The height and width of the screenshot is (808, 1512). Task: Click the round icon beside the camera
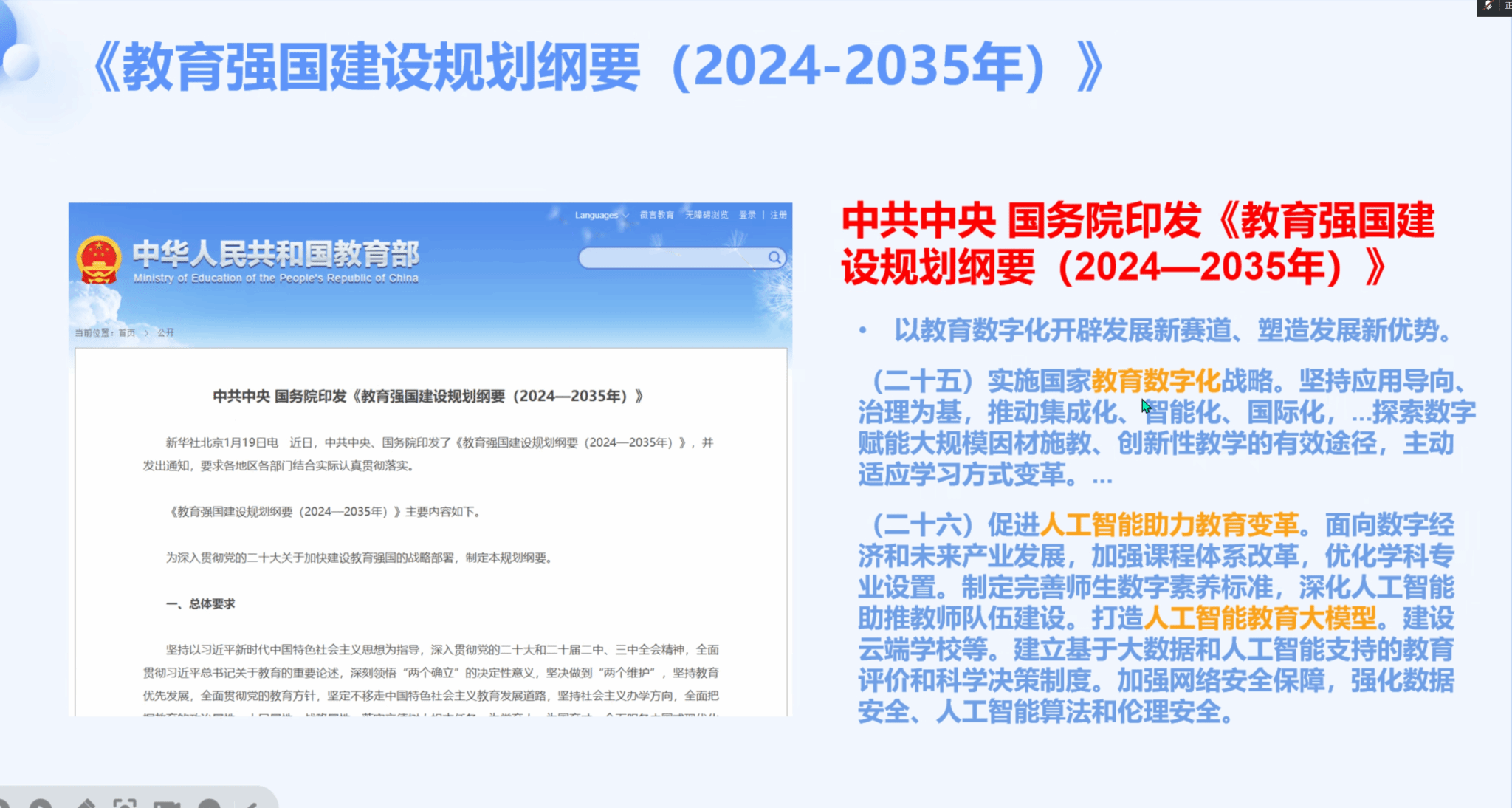pos(210,804)
